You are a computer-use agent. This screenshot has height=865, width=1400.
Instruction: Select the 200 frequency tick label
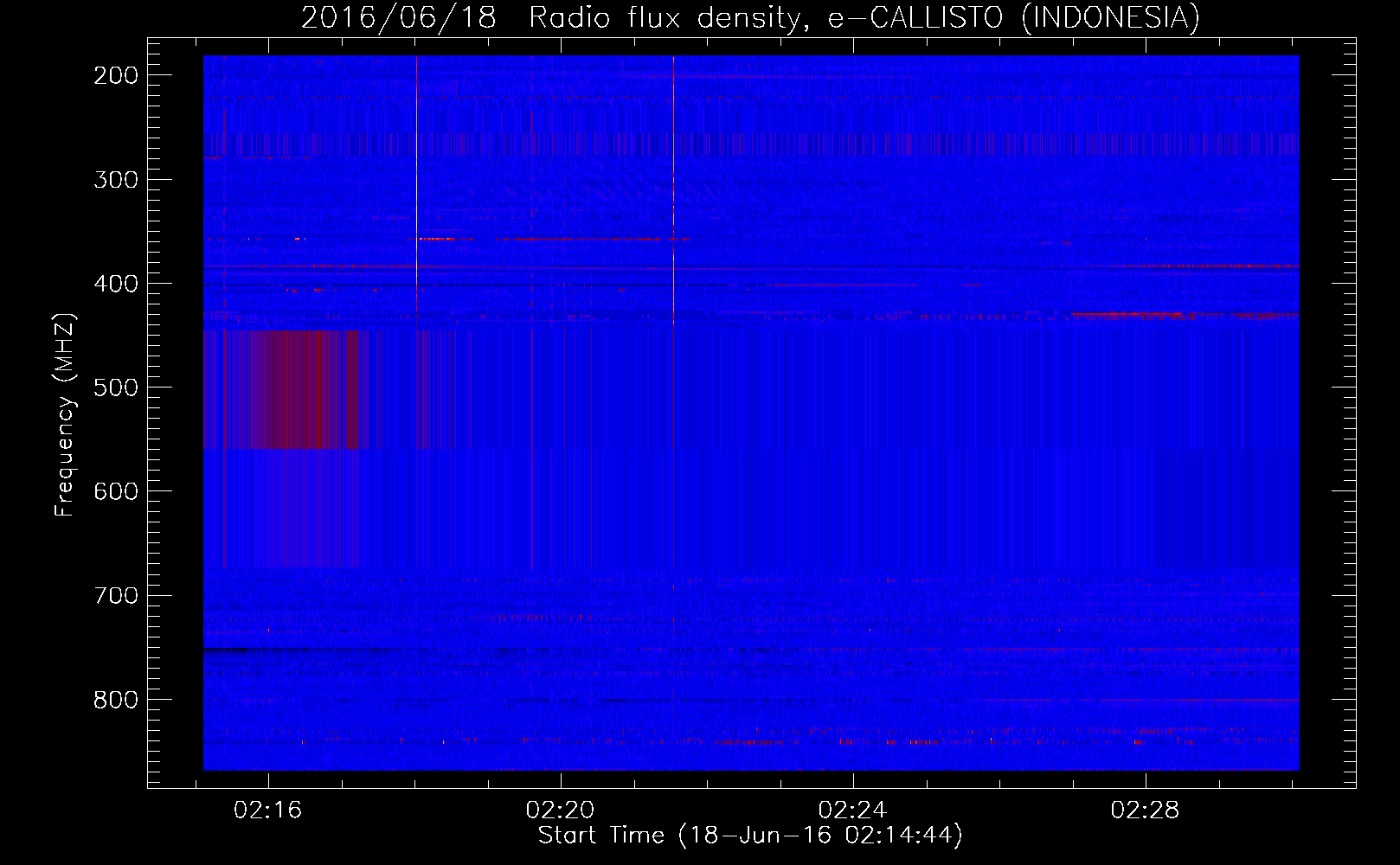tap(116, 75)
